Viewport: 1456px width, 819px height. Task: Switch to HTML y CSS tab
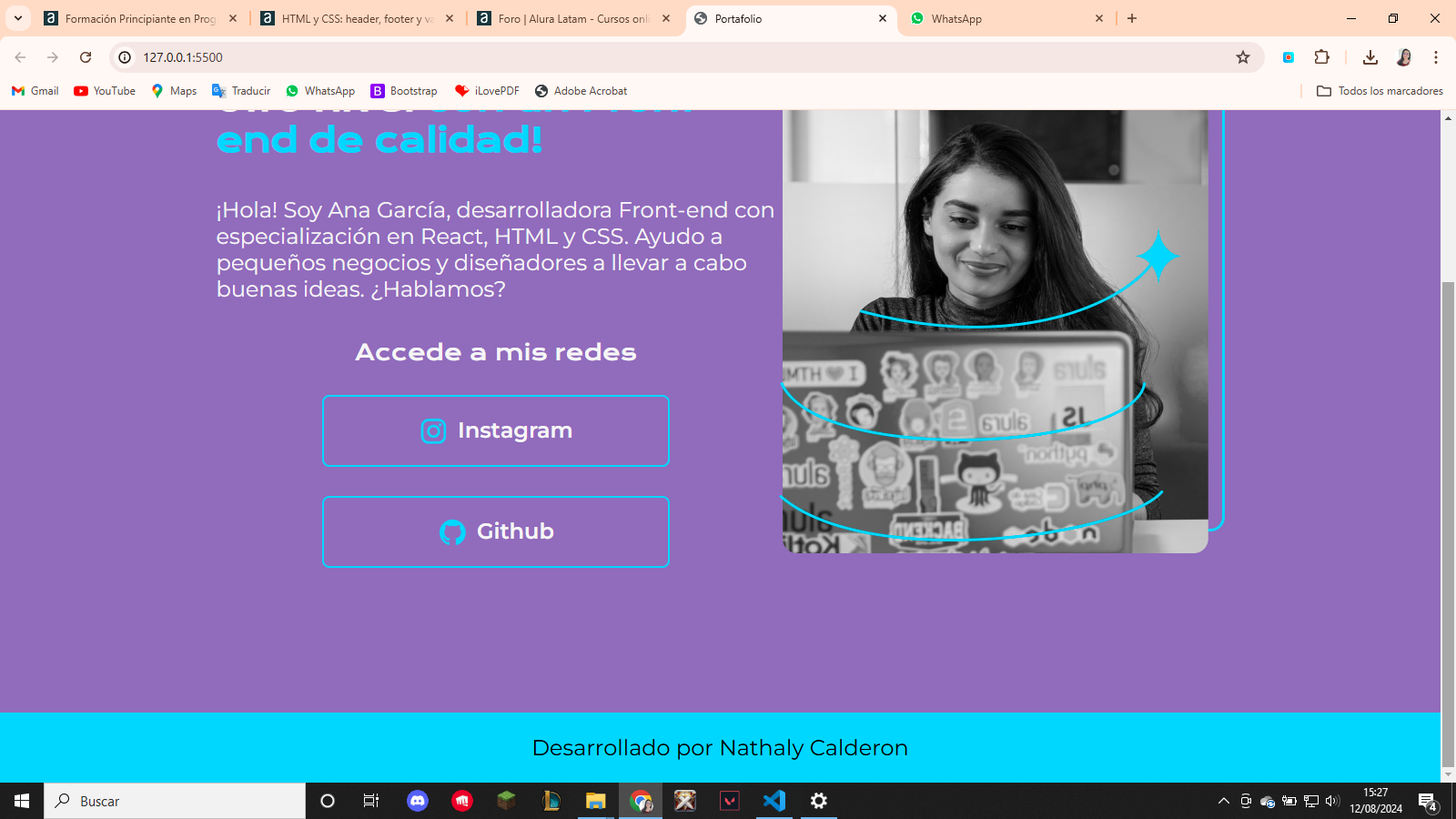point(357,18)
